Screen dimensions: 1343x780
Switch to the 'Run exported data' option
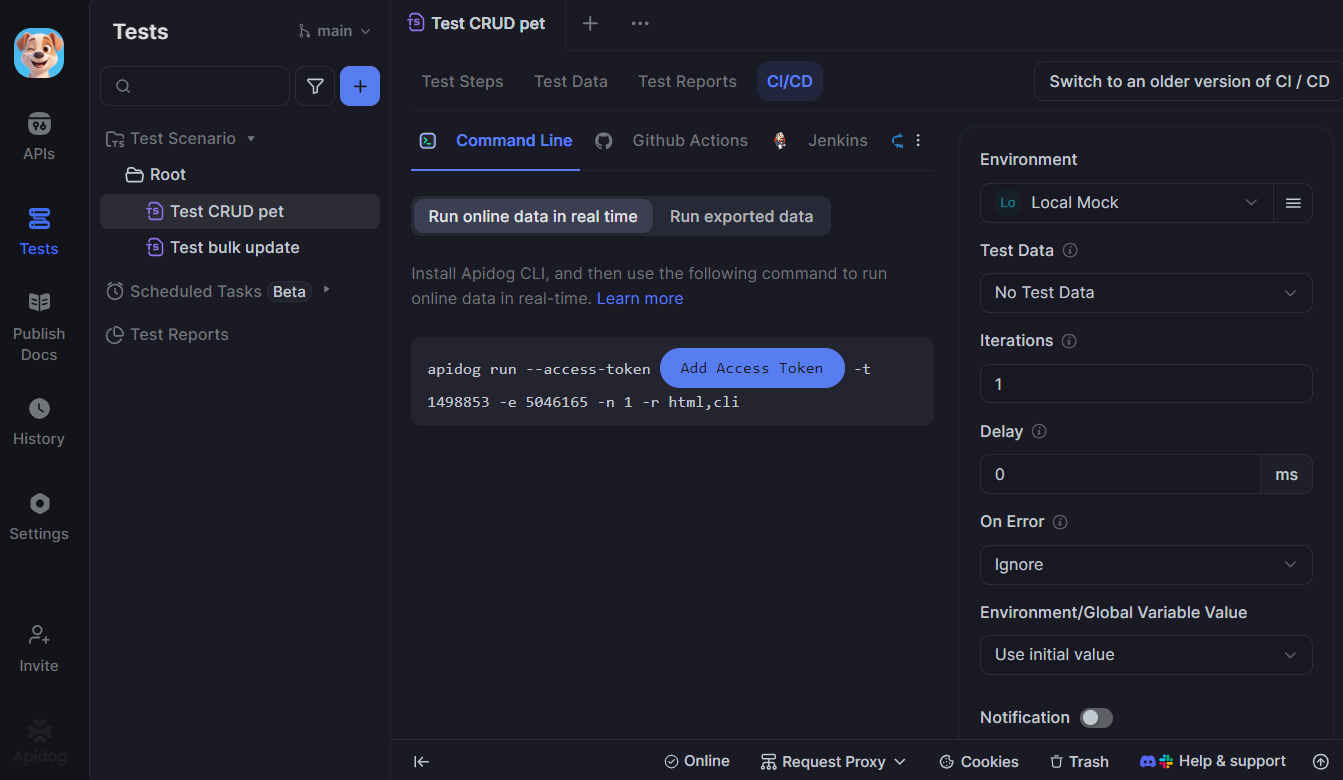[741, 216]
